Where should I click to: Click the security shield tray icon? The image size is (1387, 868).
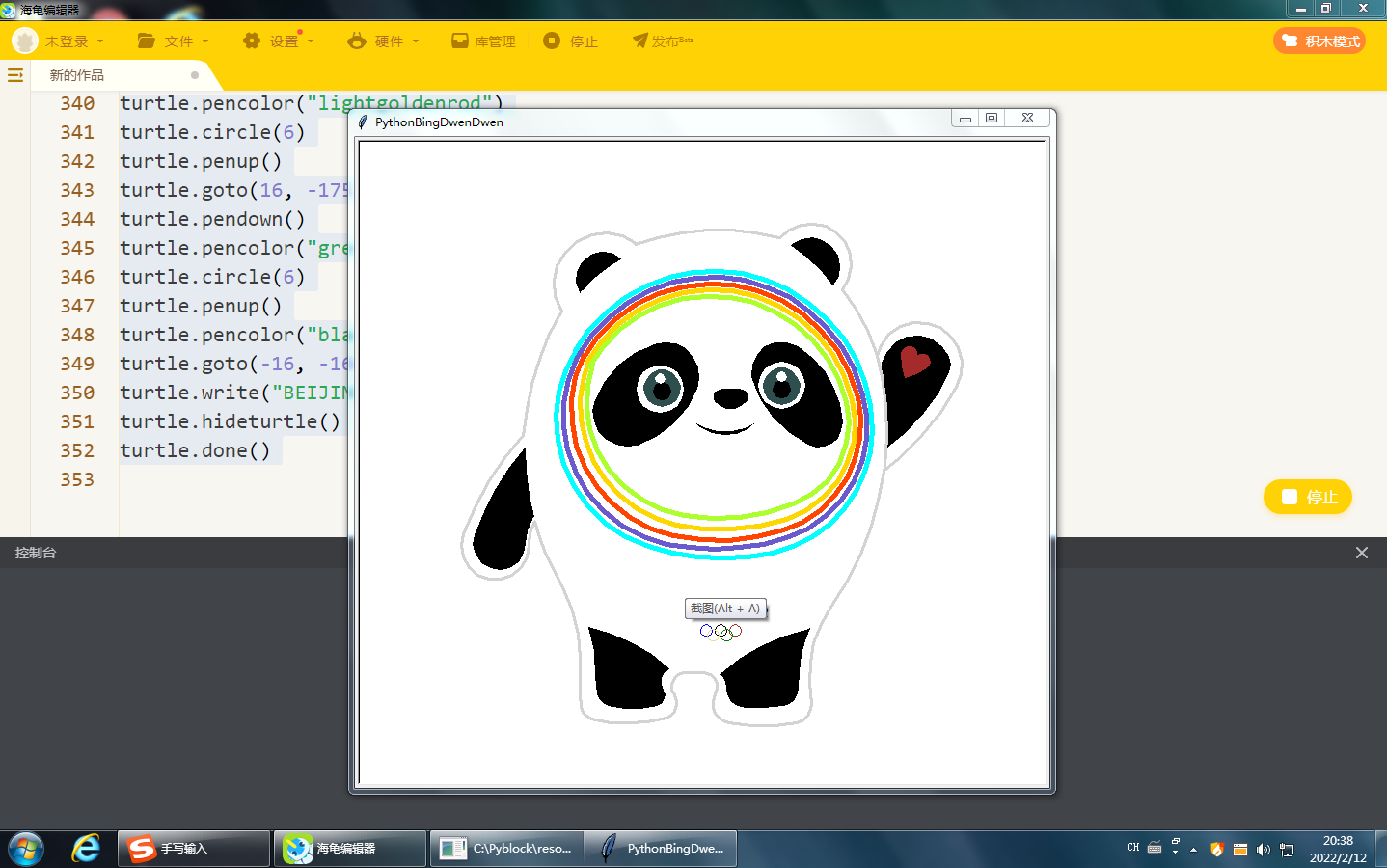click(x=1217, y=850)
